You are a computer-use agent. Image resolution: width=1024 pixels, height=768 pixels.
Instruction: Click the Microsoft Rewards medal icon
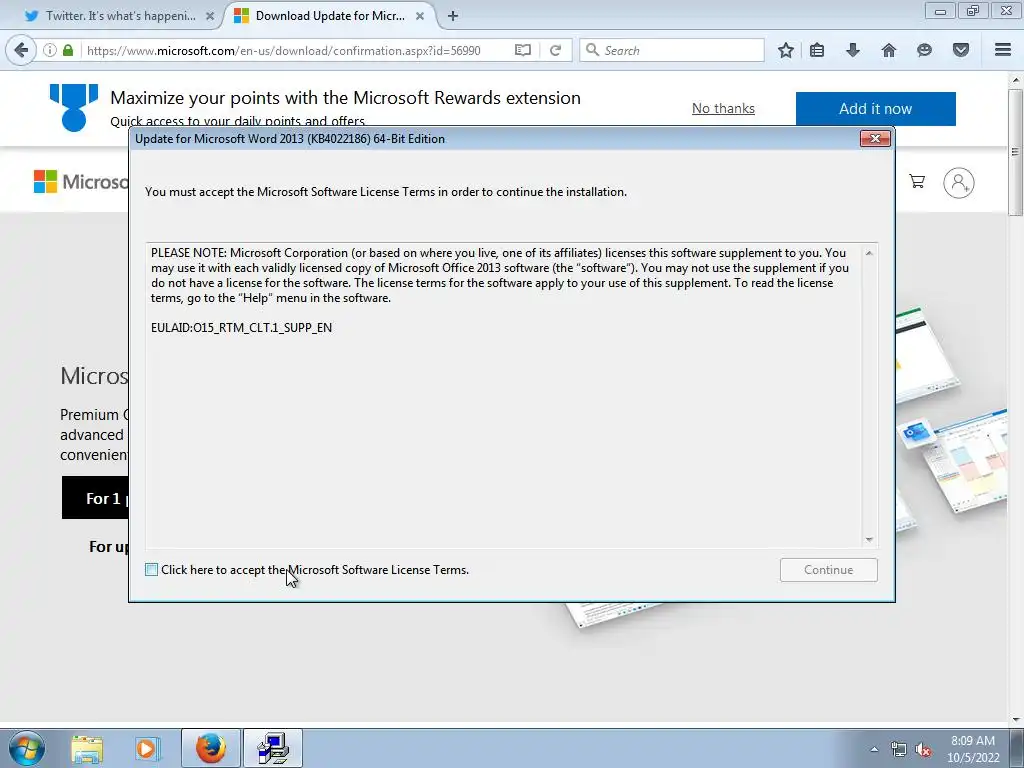[74, 107]
